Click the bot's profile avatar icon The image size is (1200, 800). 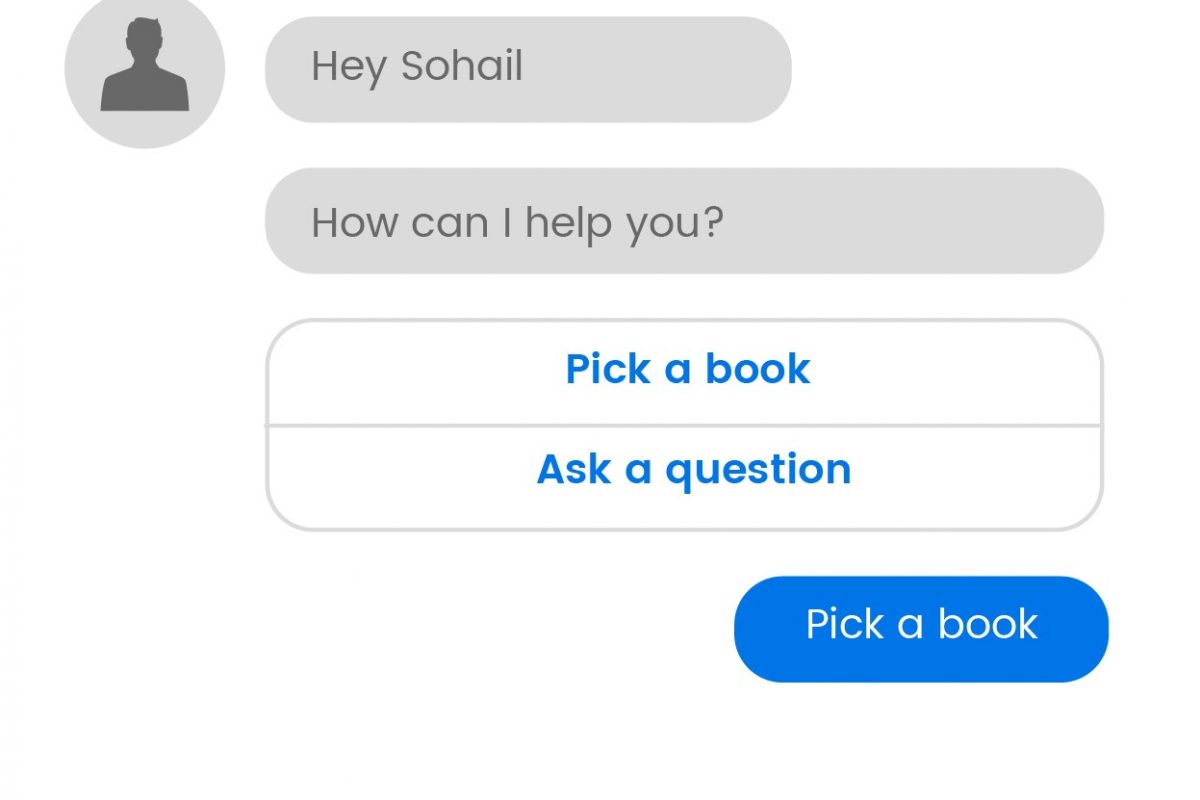[145, 69]
